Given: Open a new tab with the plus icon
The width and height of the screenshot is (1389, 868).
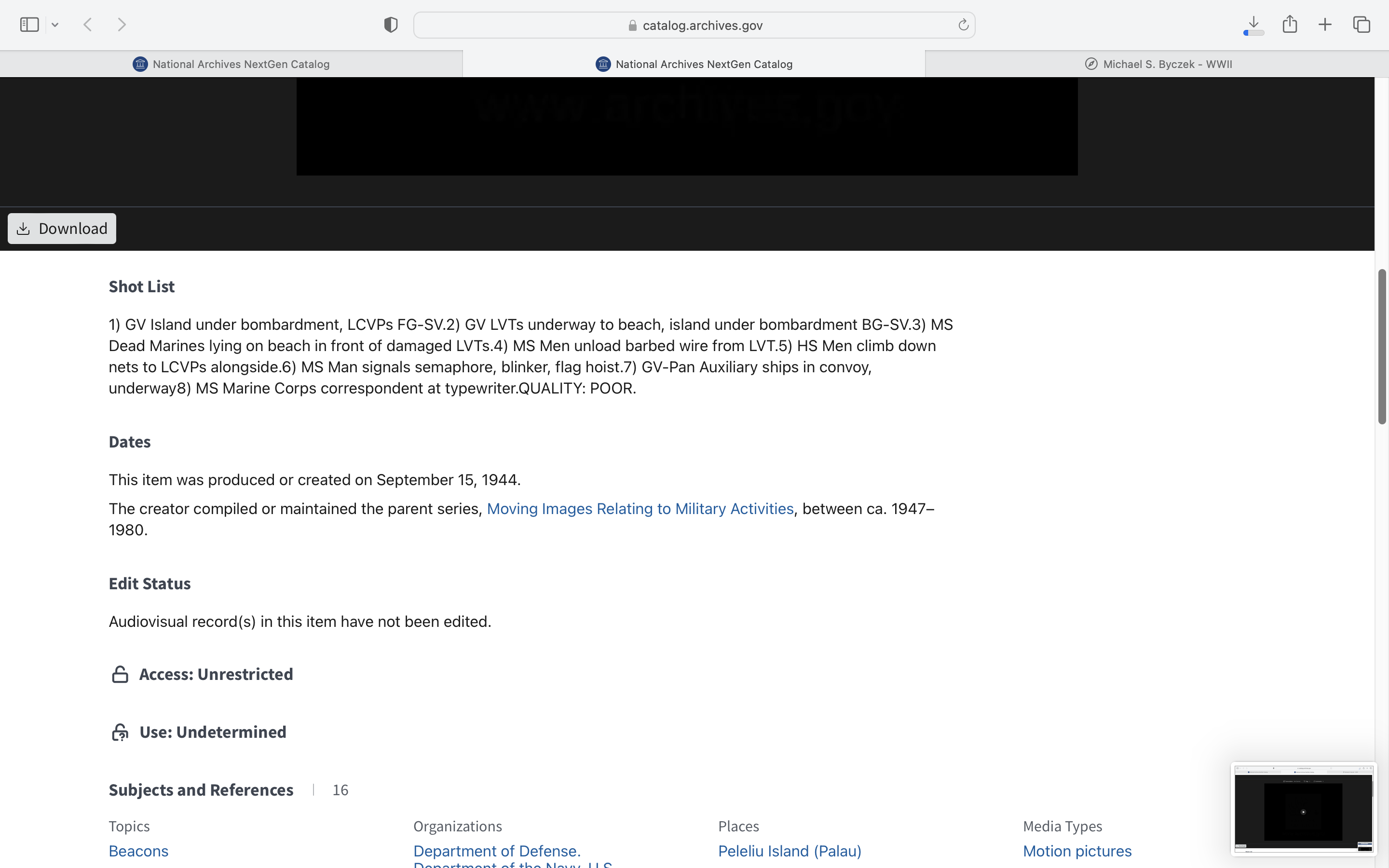Looking at the screenshot, I should click(1325, 25).
